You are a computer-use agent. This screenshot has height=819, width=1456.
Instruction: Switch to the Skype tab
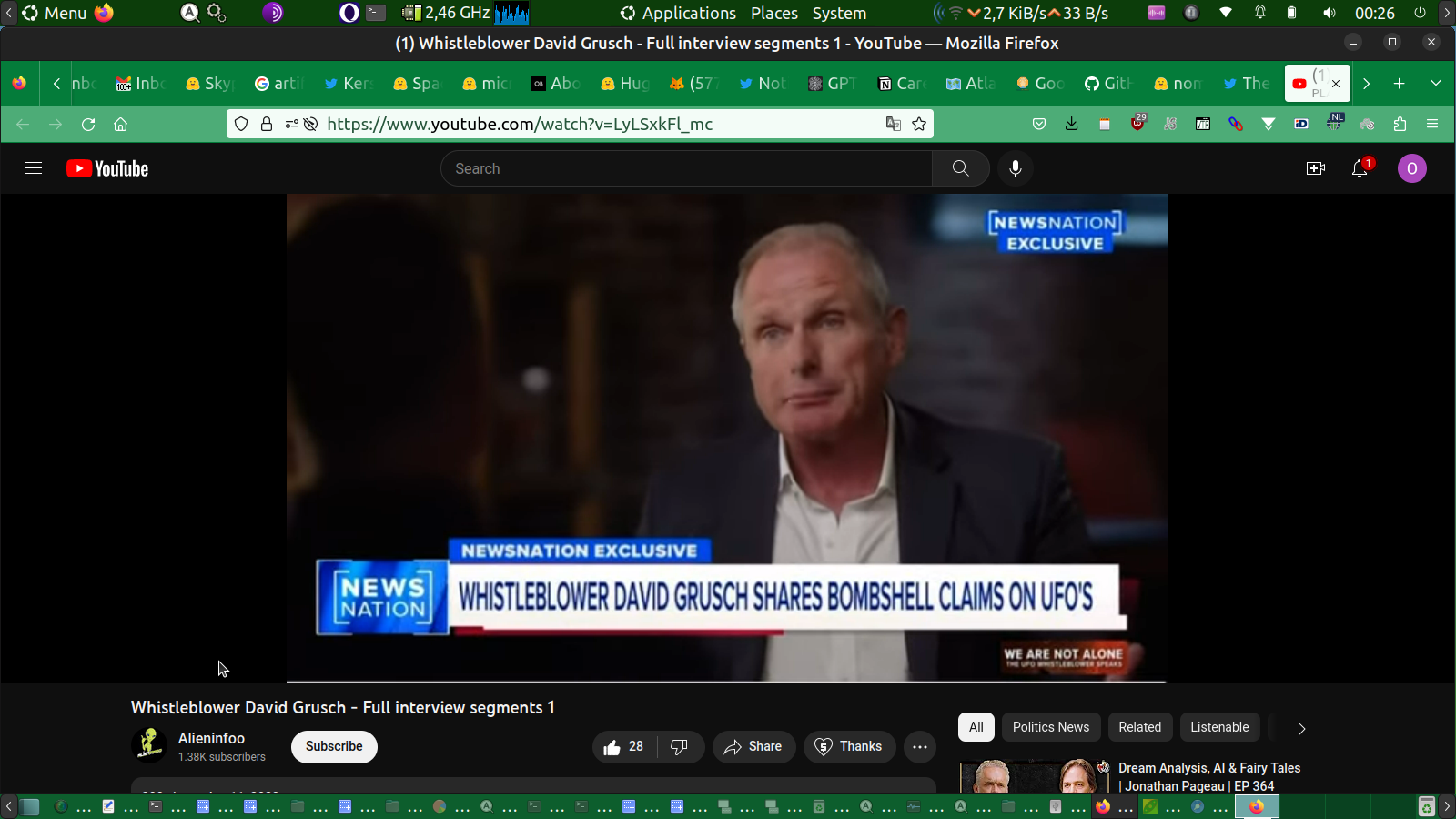point(209,84)
